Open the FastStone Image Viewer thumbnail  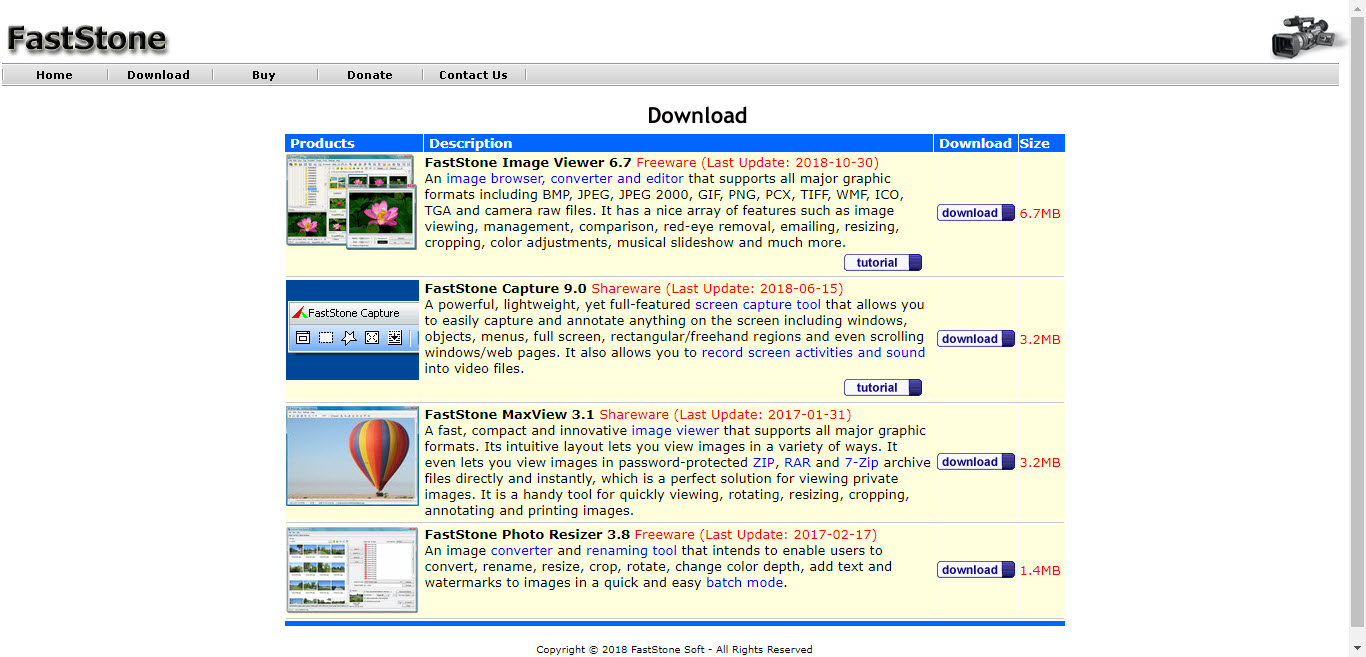click(351, 201)
